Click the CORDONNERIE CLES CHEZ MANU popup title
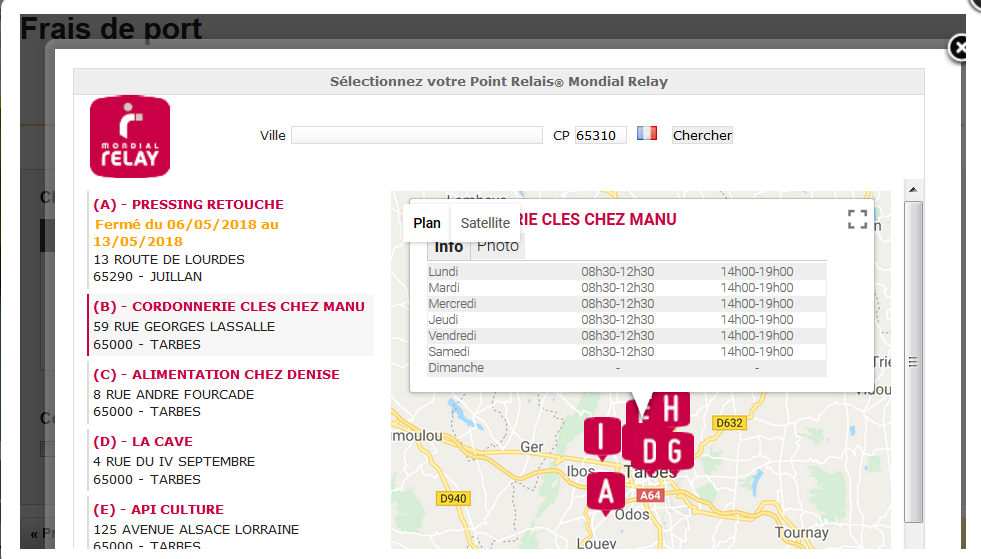This screenshot has height=559, width=981. point(598,220)
